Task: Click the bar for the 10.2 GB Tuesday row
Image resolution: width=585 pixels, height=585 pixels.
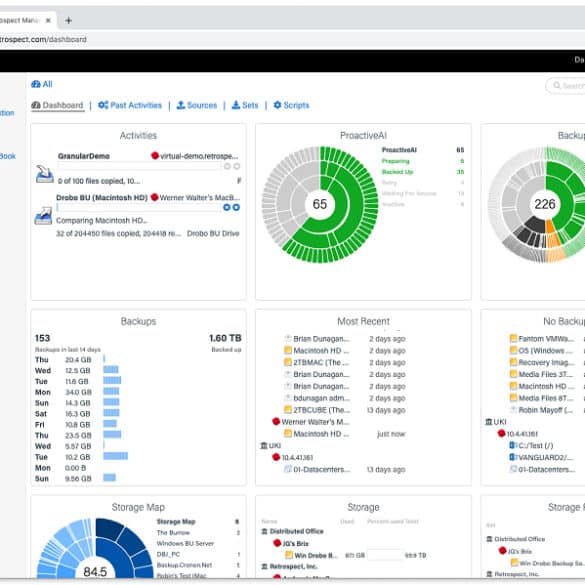Action: 116,456
